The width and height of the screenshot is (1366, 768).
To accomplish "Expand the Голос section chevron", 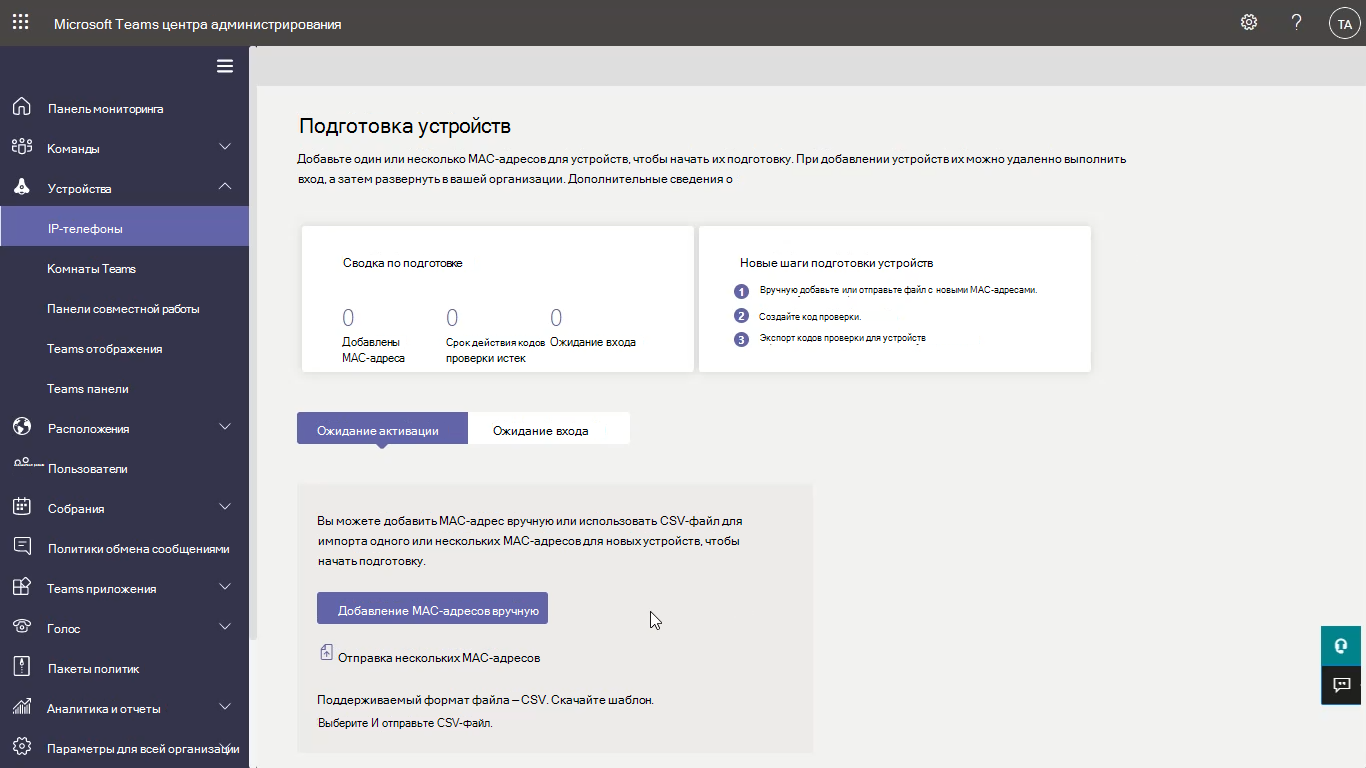I will (x=225, y=627).
